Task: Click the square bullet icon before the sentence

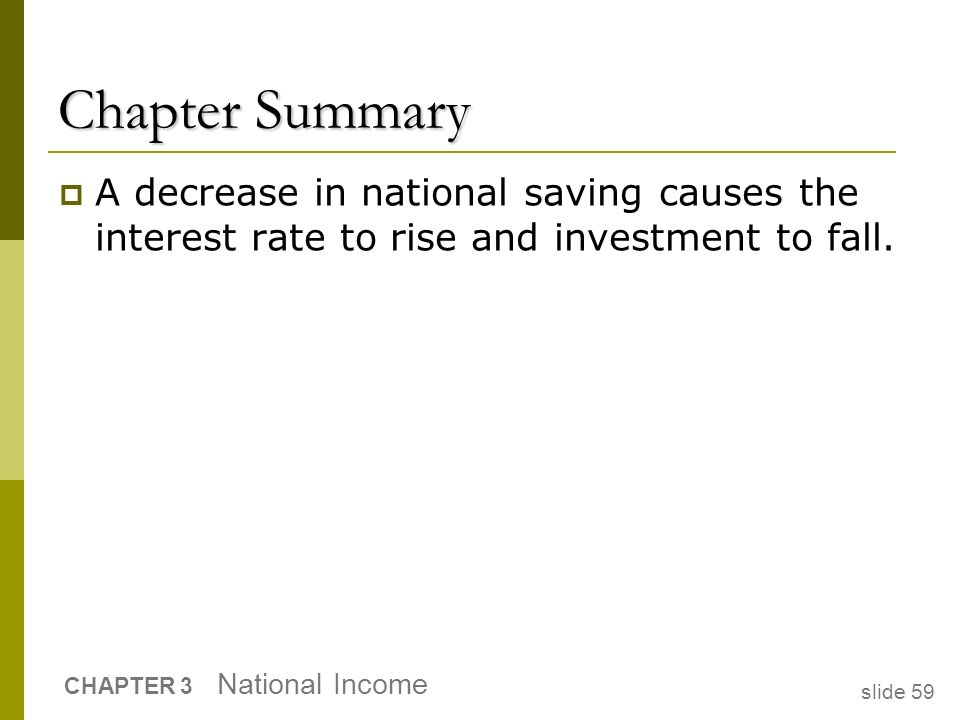Action: tap(71, 195)
